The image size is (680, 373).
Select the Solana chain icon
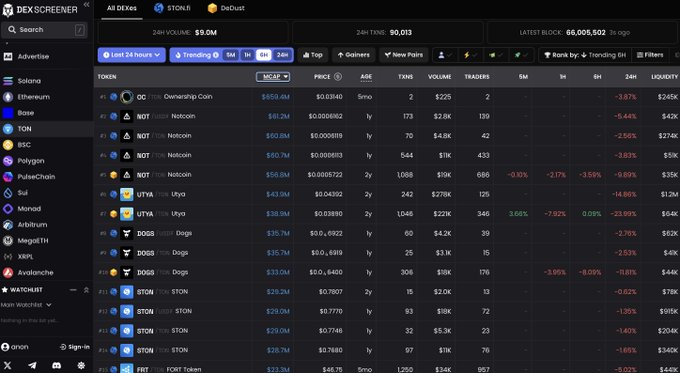point(8,81)
